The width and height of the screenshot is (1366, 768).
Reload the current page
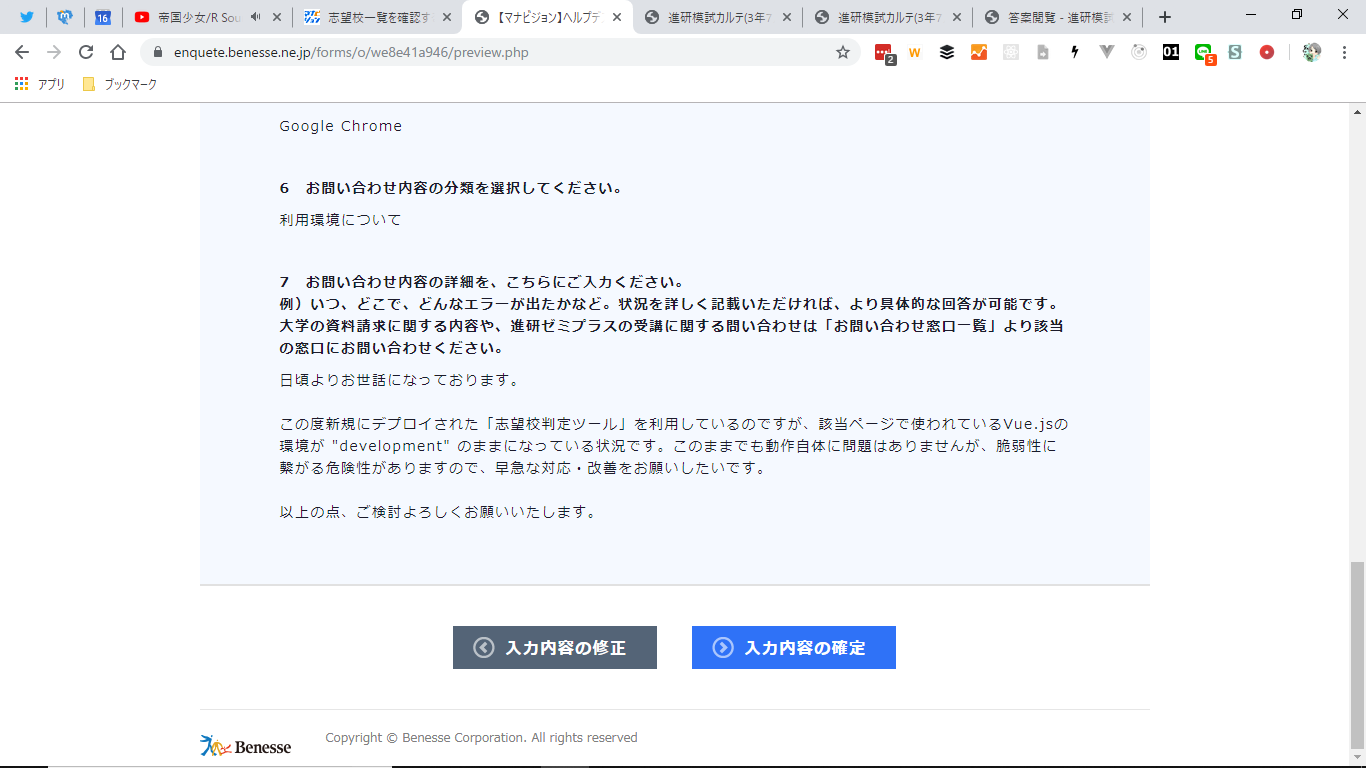tap(86, 53)
